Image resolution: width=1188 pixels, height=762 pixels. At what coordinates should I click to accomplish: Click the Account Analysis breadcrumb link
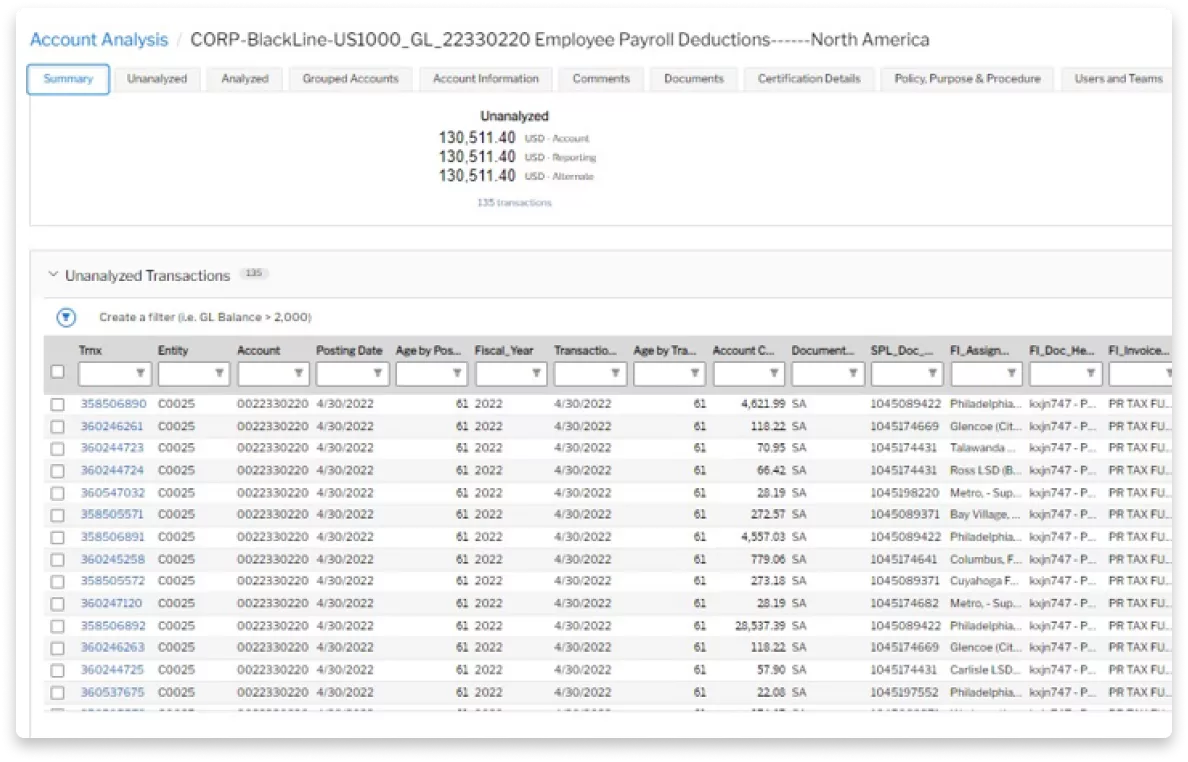click(x=99, y=39)
